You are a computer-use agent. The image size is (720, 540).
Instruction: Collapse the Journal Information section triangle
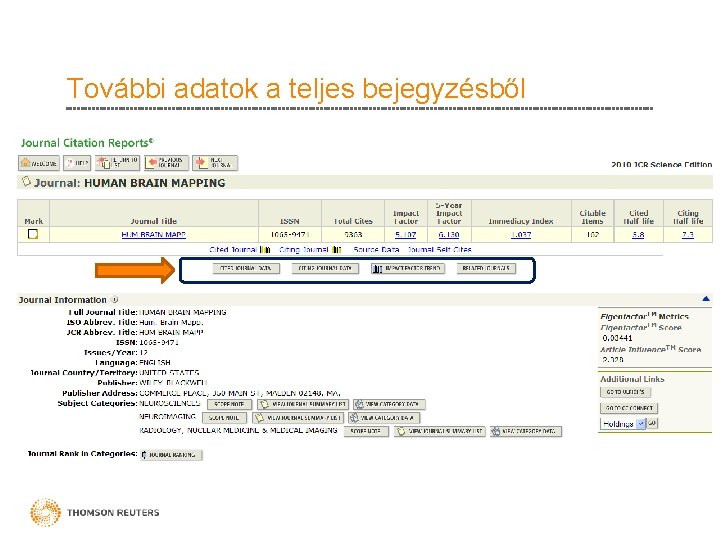click(x=706, y=298)
